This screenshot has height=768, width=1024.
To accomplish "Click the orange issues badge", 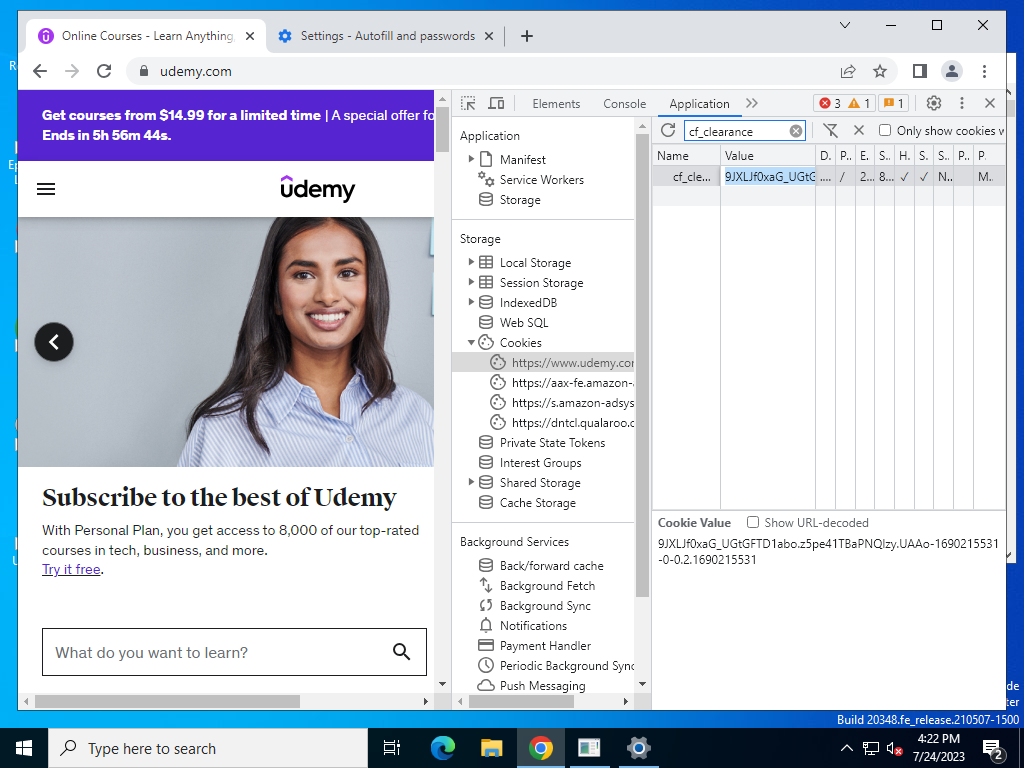I will [893, 103].
